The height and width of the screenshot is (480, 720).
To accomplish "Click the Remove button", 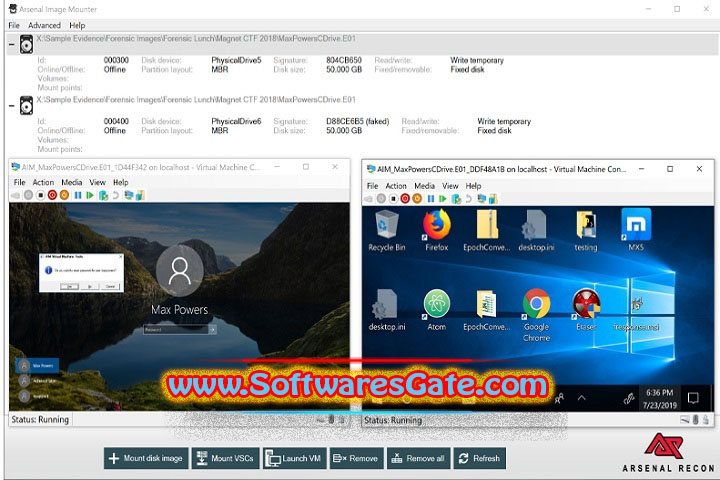I will pyautogui.click(x=356, y=458).
